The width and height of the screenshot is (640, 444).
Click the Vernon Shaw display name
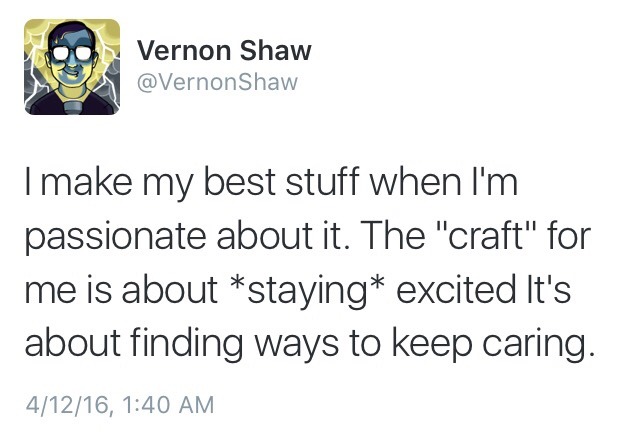[x=224, y=51]
